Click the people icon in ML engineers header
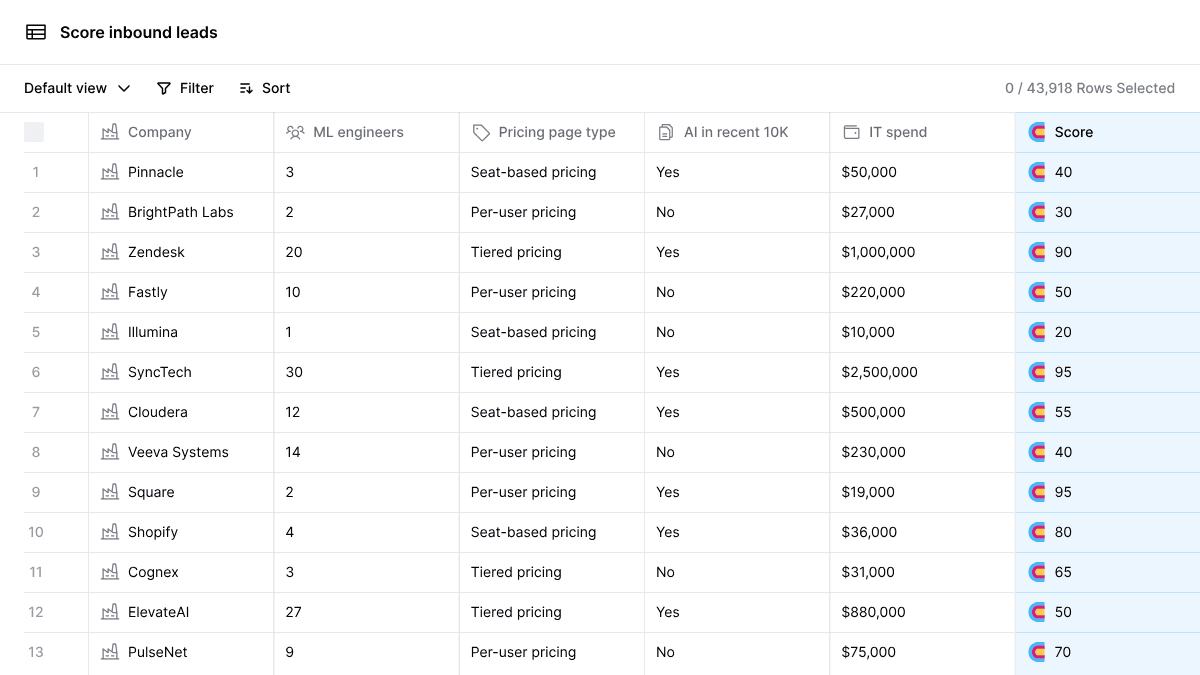Image resolution: width=1200 pixels, height=675 pixels. pos(295,132)
